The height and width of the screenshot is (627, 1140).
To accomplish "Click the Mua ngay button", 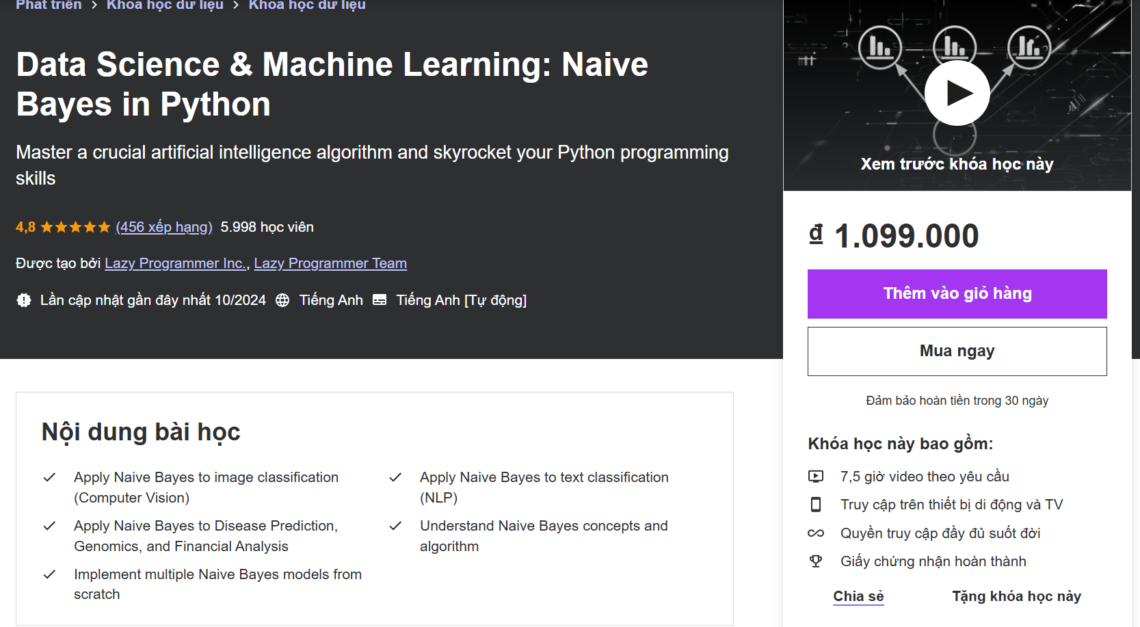I will click(x=956, y=351).
